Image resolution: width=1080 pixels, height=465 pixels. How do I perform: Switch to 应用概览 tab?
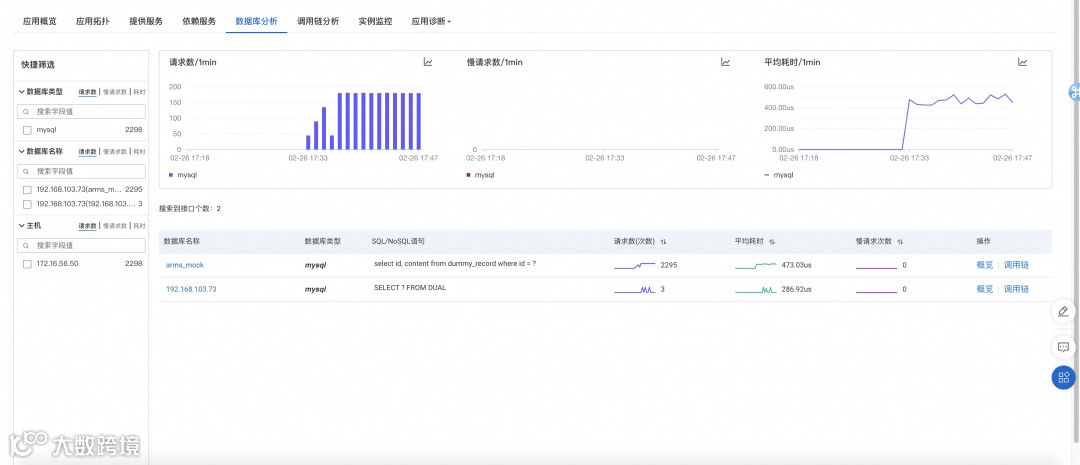point(39,21)
